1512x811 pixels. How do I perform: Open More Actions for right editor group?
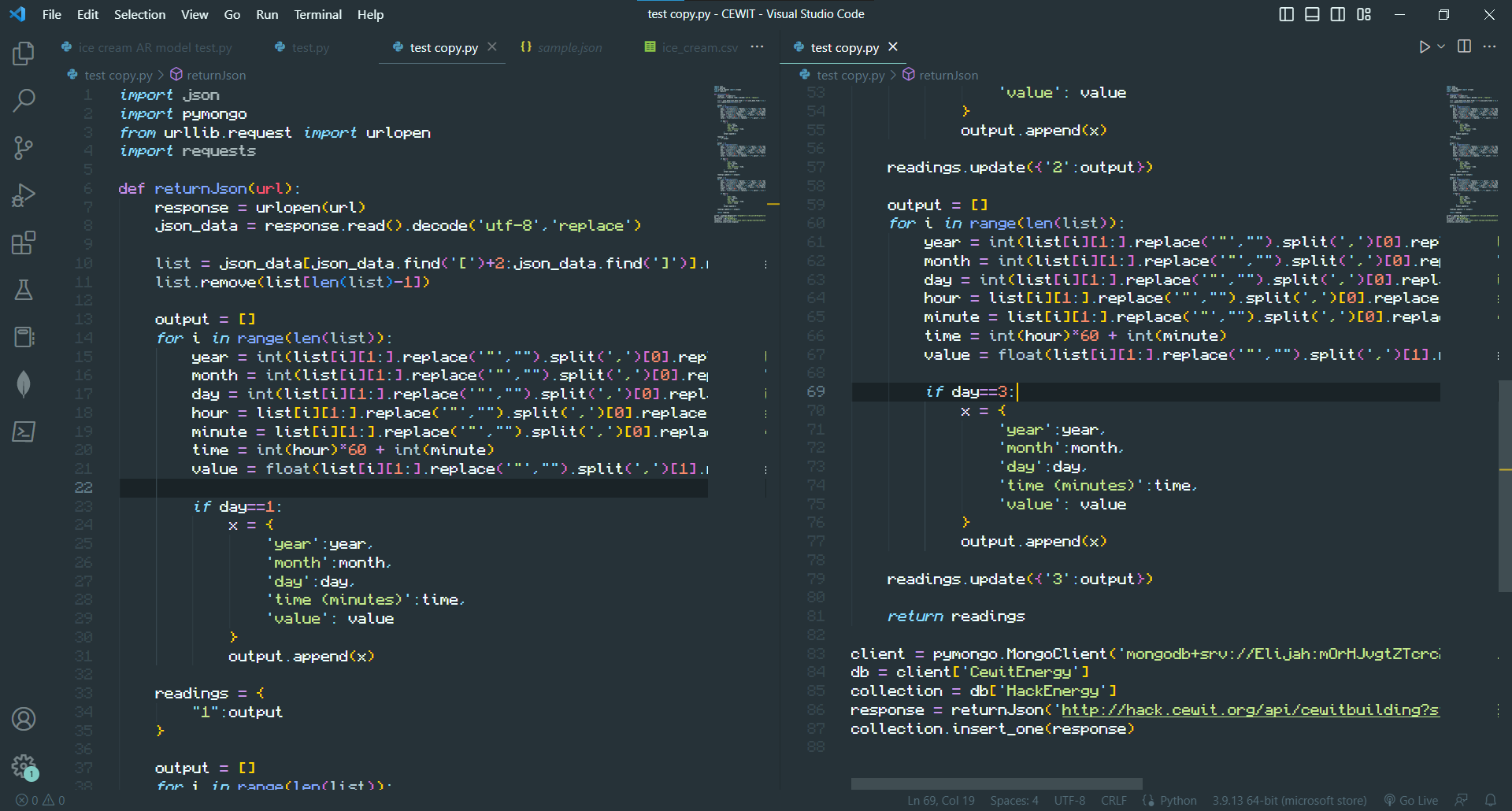pyautogui.click(x=1489, y=47)
